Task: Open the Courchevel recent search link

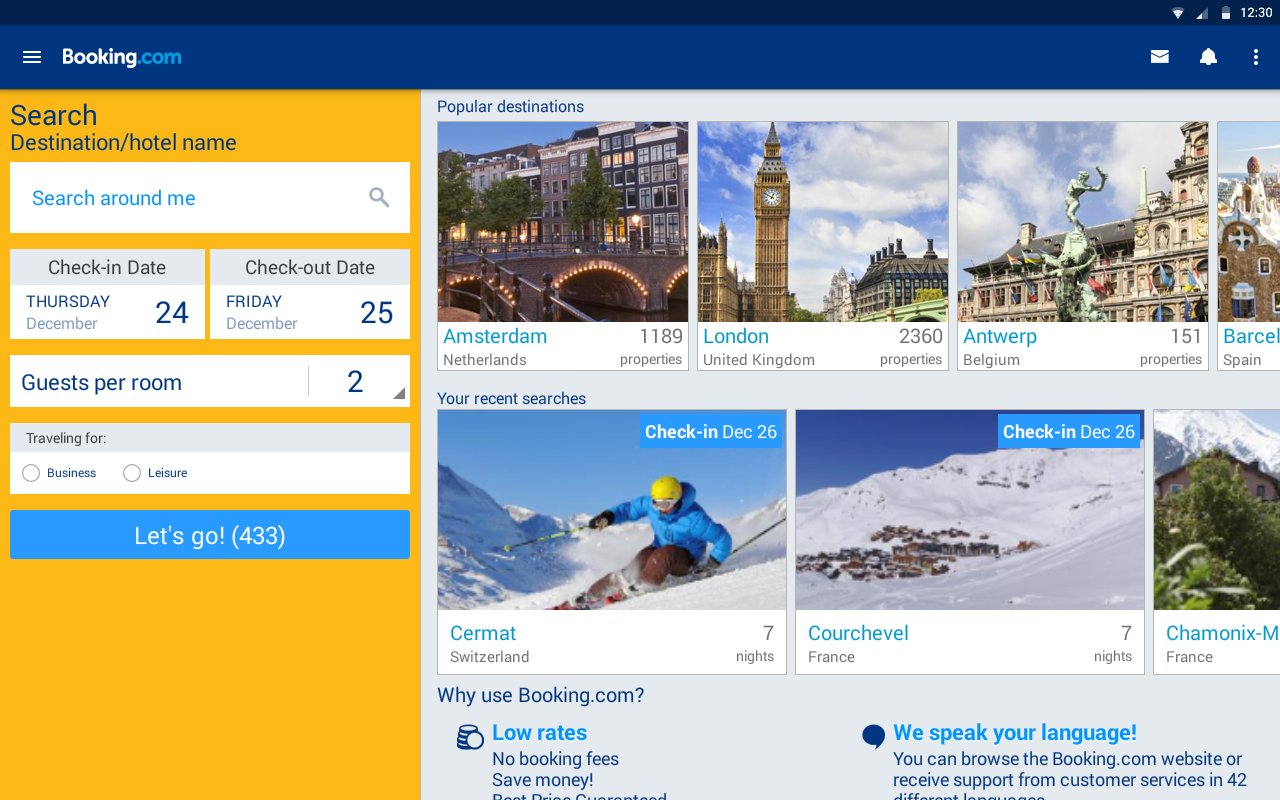Action: pyautogui.click(x=858, y=633)
